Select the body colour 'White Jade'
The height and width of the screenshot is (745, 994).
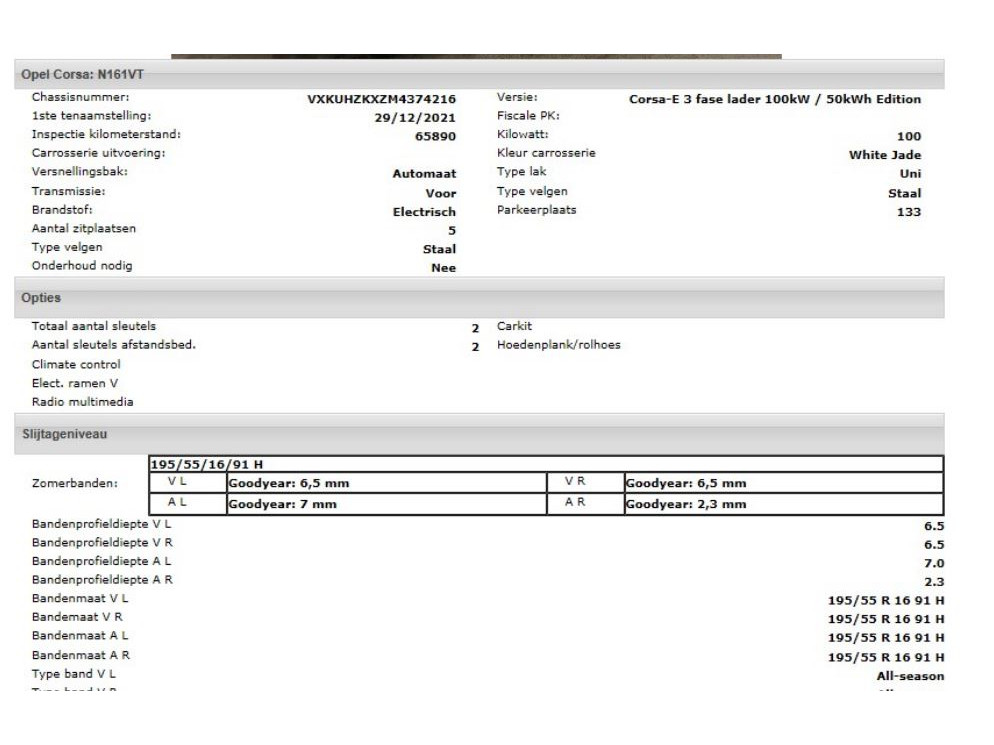point(885,155)
